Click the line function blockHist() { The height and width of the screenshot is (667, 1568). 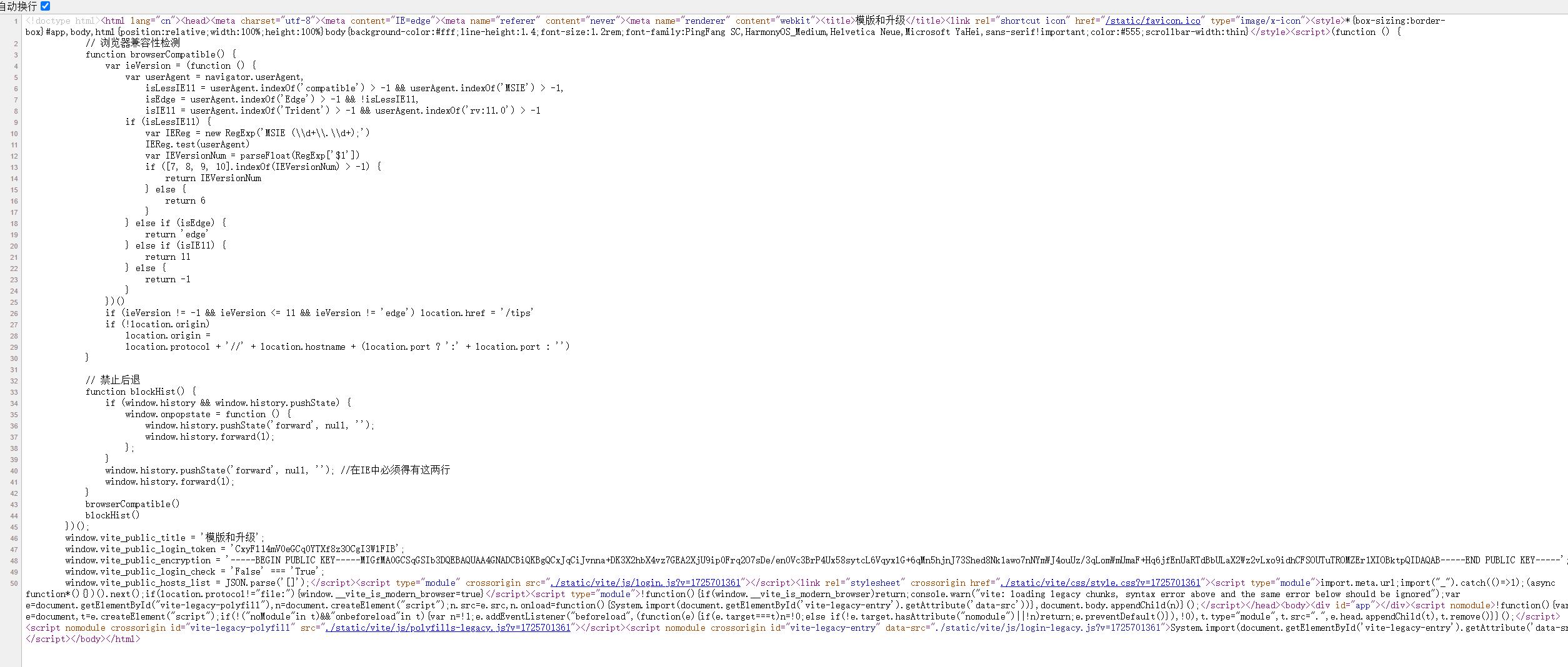141,392
